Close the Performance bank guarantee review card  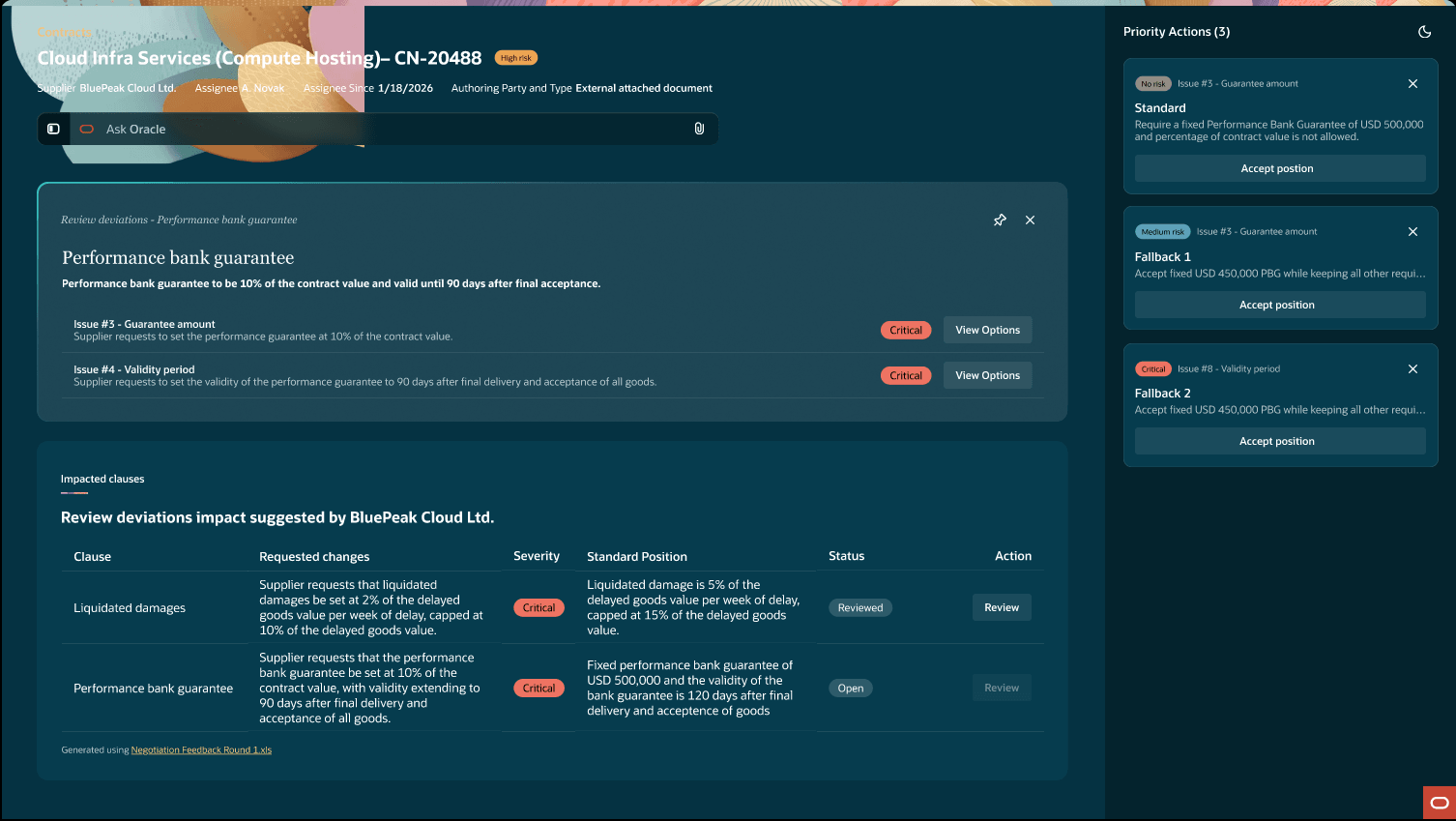(x=1030, y=220)
